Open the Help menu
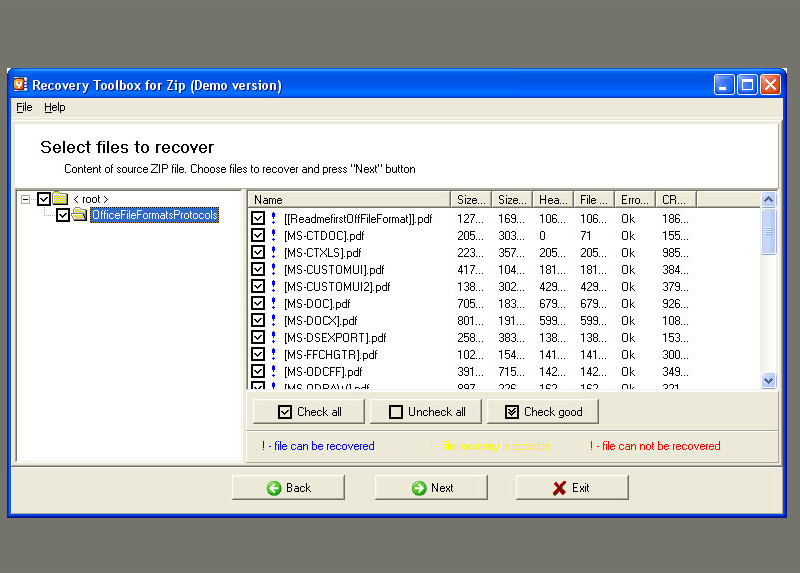The width and height of the screenshot is (800, 573). tap(55, 107)
